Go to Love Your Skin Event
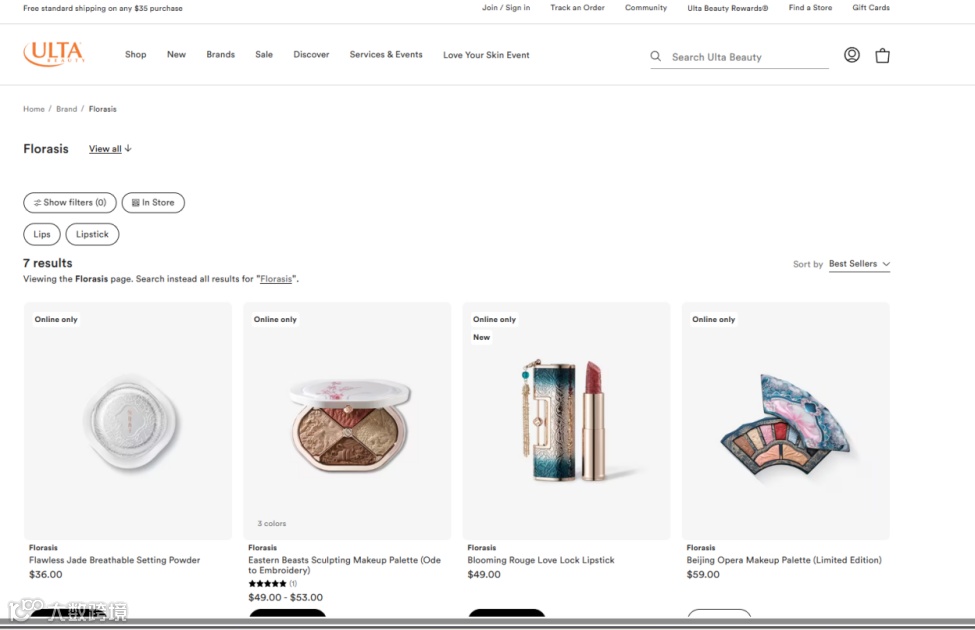The height and width of the screenshot is (630, 975). pos(486,55)
